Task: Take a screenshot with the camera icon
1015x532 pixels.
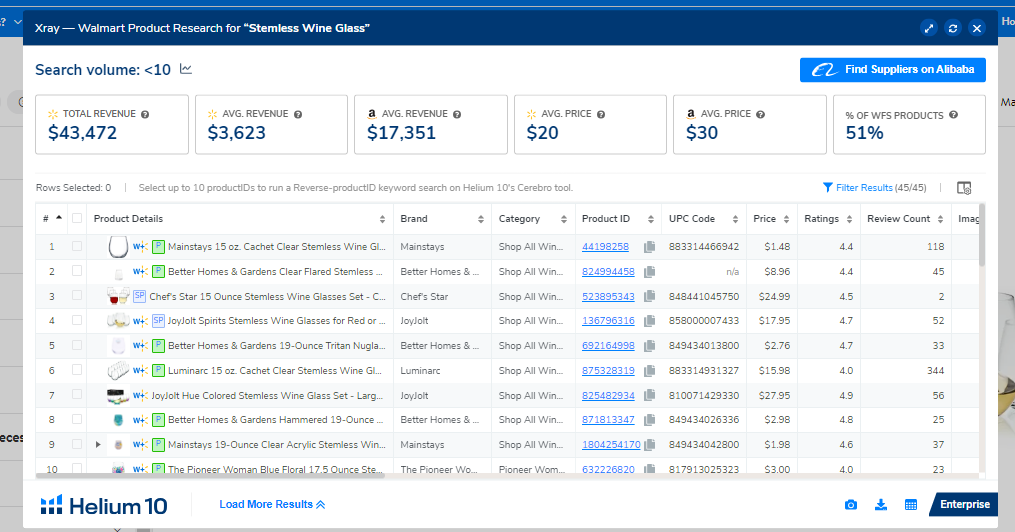Action: pos(851,505)
